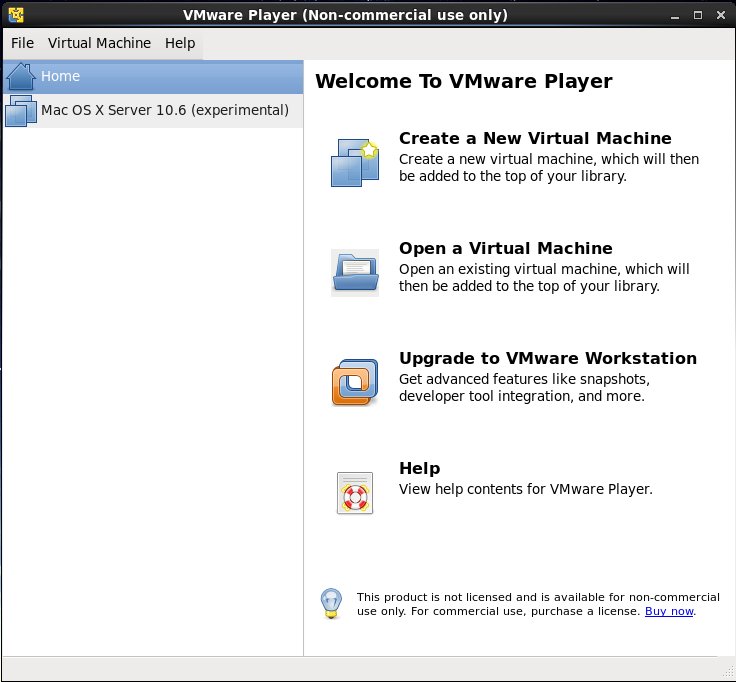
Task: Click 'Create a new virtual machine, which will then' description
Action: pyautogui.click(x=549, y=168)
